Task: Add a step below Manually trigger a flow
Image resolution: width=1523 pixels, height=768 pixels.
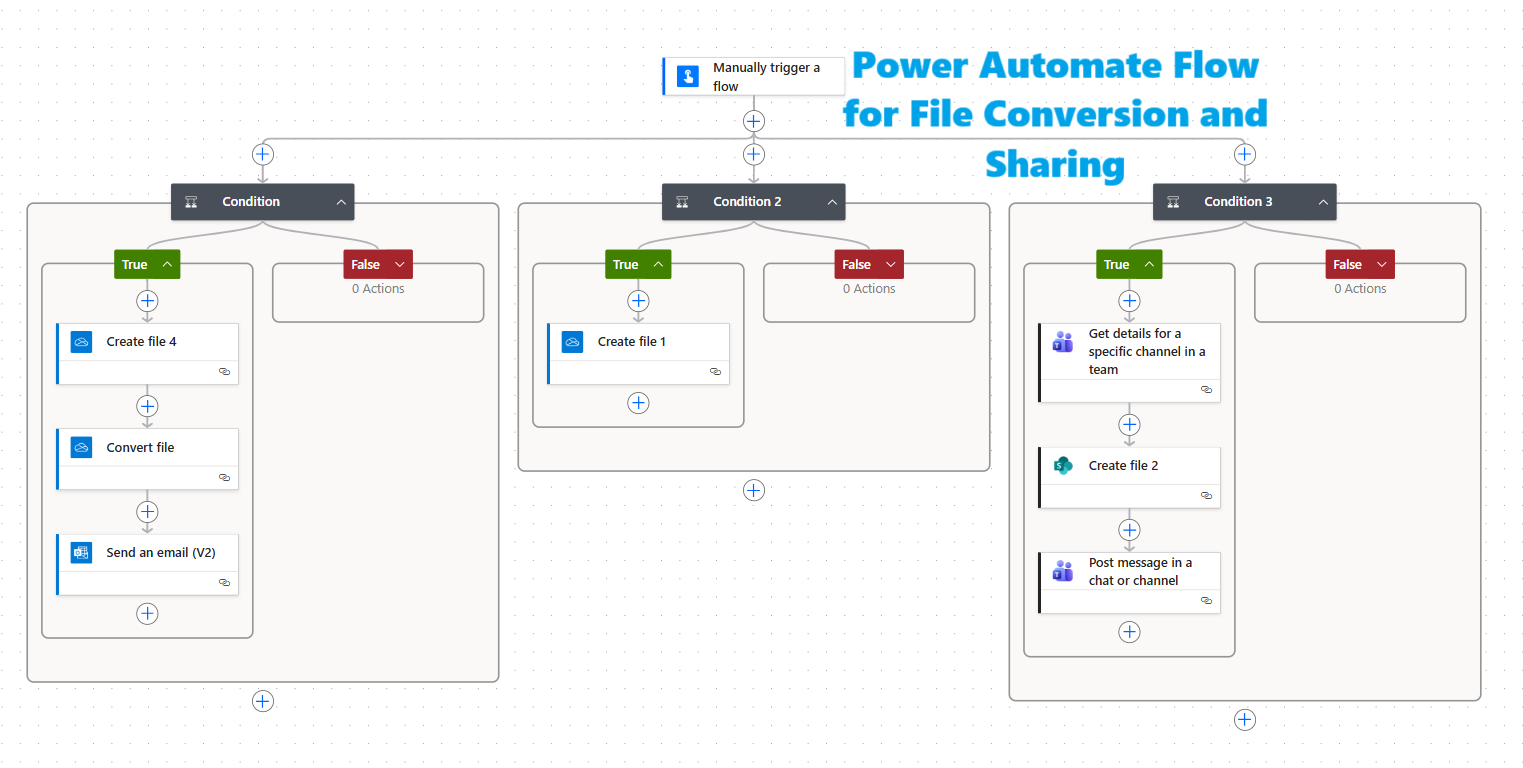Action: tap(754, 121)
